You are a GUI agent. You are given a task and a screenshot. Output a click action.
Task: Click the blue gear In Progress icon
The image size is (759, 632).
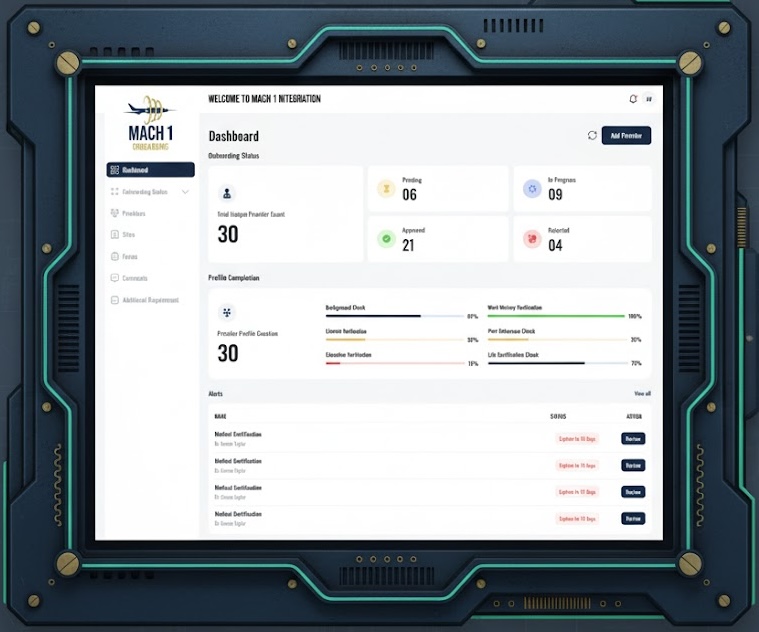532,189
